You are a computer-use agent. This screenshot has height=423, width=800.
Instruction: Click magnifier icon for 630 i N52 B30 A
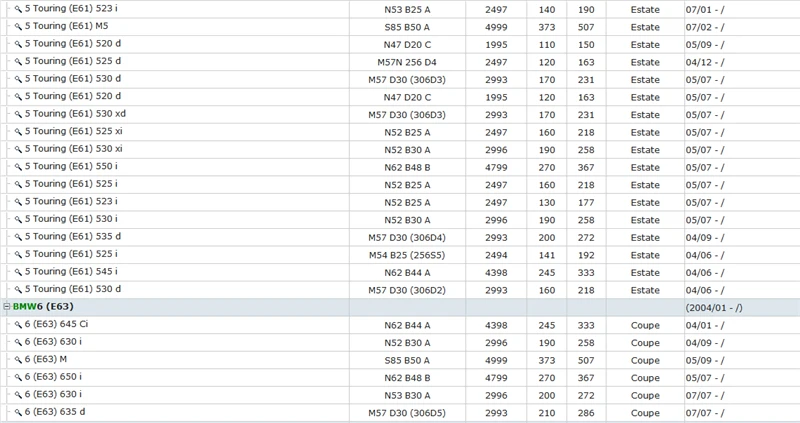pyautogui.click(x=18, y=342)
